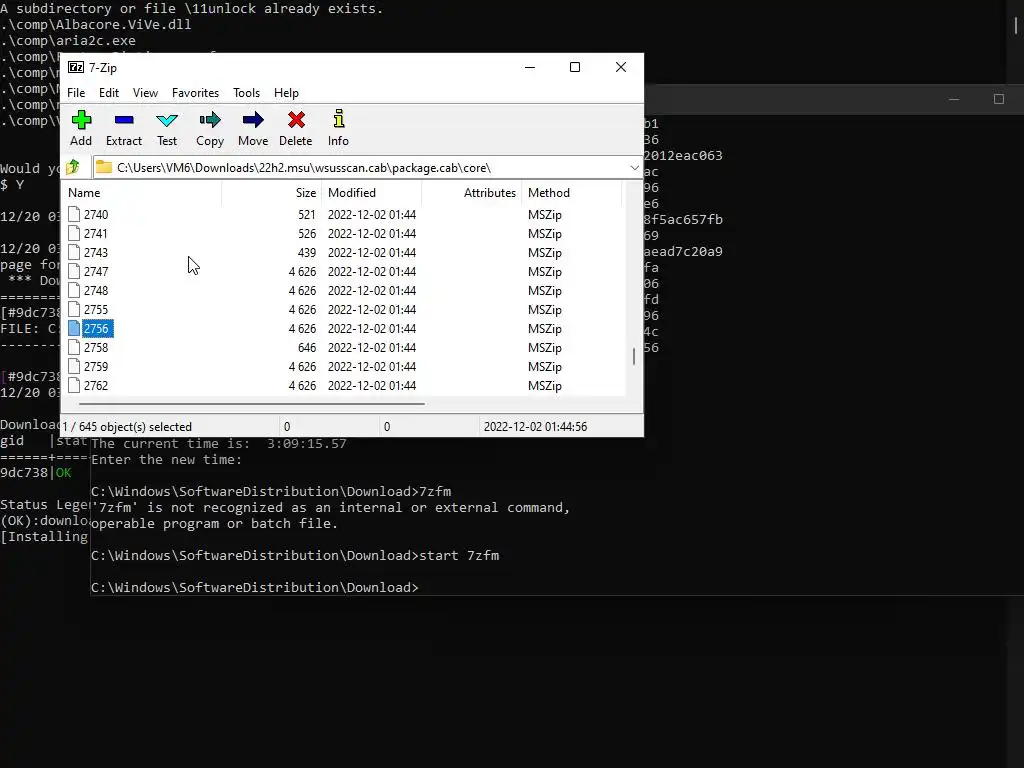
Task: Open the View menu
Action: [x=146, y=93]
